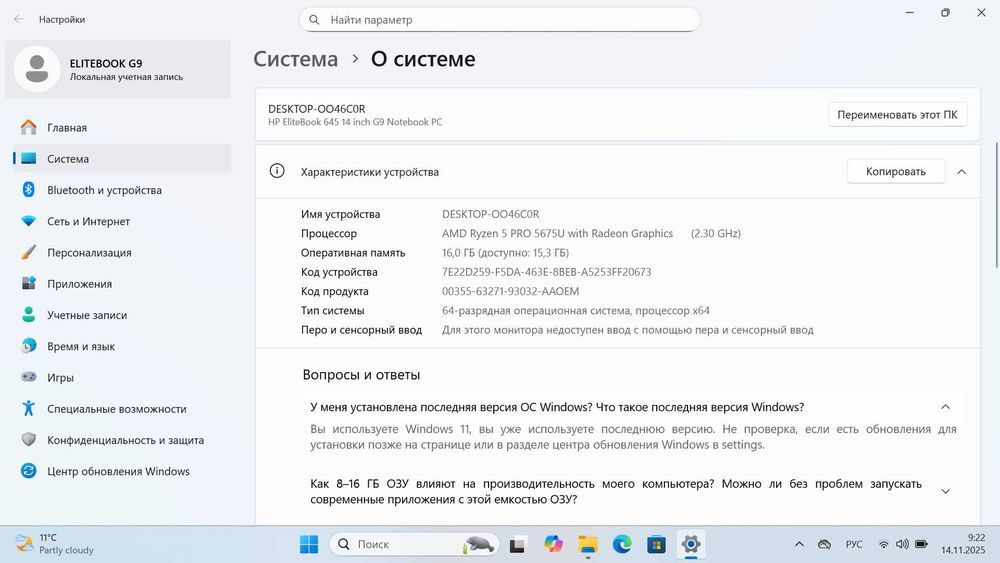Click the device ID 7E22D259-F5DA-463E-8BEB-A5253FF20673
Screen dimensions: 1000x563
tap(547, 272)
